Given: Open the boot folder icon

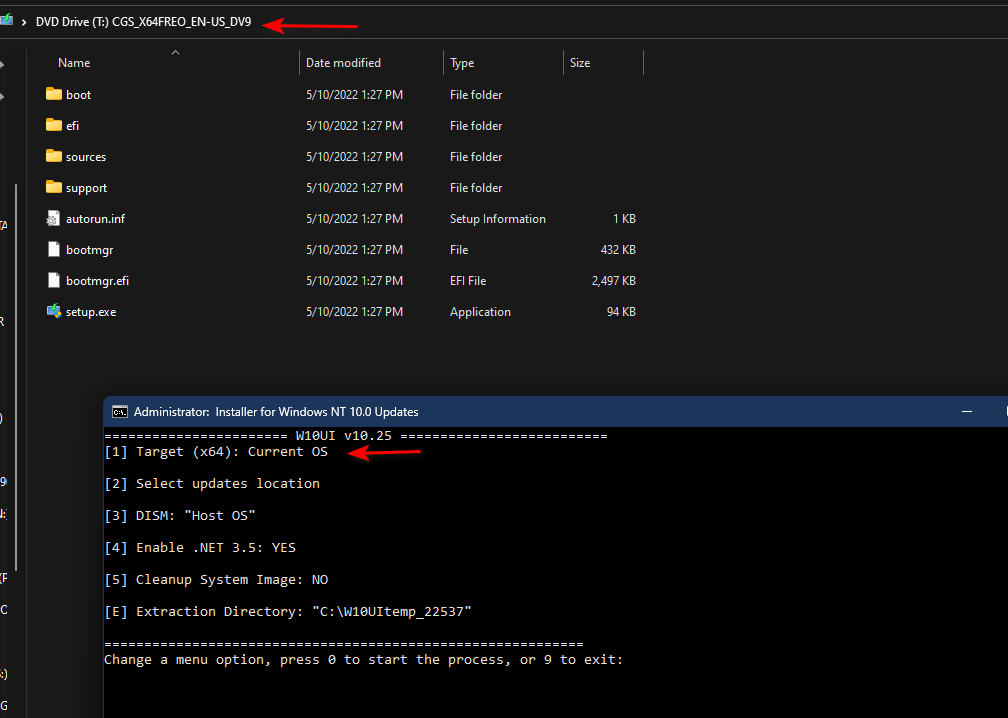Looking at the screenshot, I should 54,94.
